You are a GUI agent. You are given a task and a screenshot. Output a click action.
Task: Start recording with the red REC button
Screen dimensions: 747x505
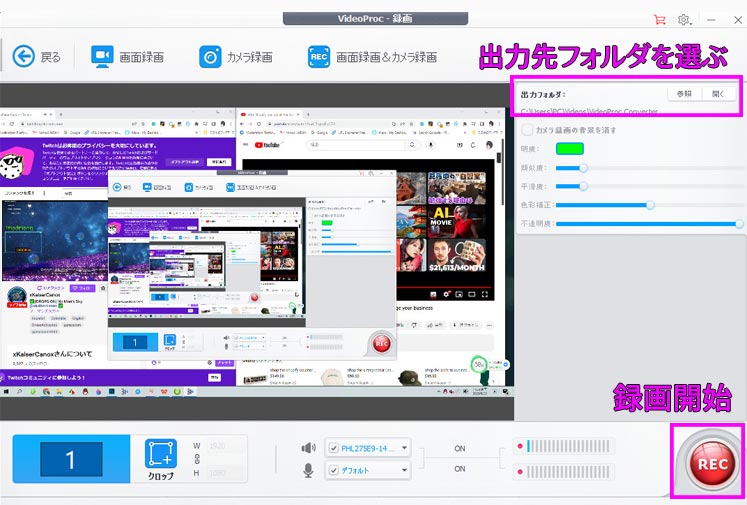pos(712,464)
